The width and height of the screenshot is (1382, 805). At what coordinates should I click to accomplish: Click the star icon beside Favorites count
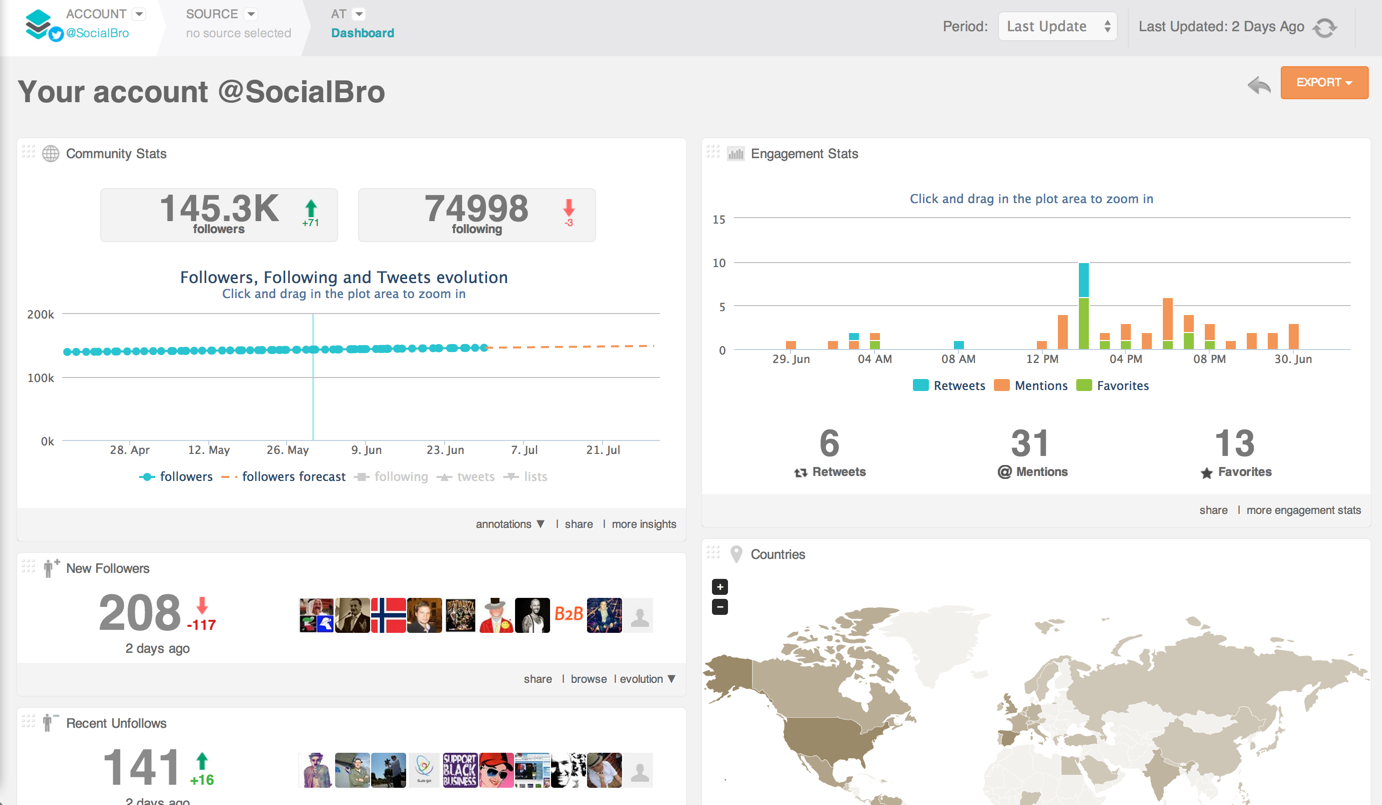(1206, 473)
